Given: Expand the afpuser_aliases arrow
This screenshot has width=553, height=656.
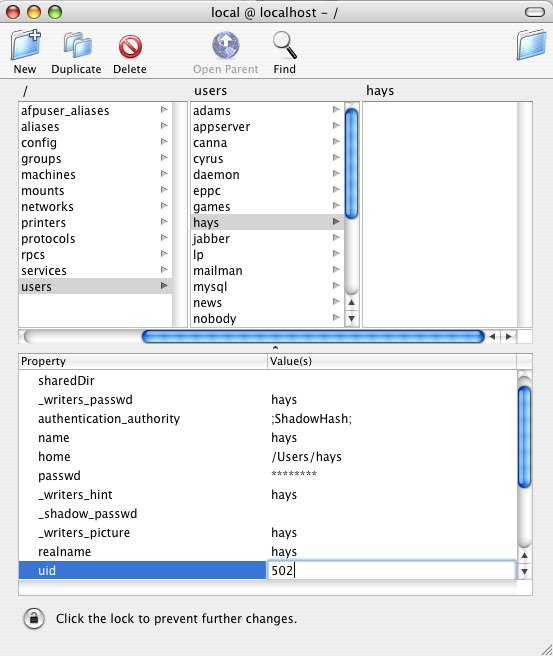Looking at the screenshot, I should [164, 110].
